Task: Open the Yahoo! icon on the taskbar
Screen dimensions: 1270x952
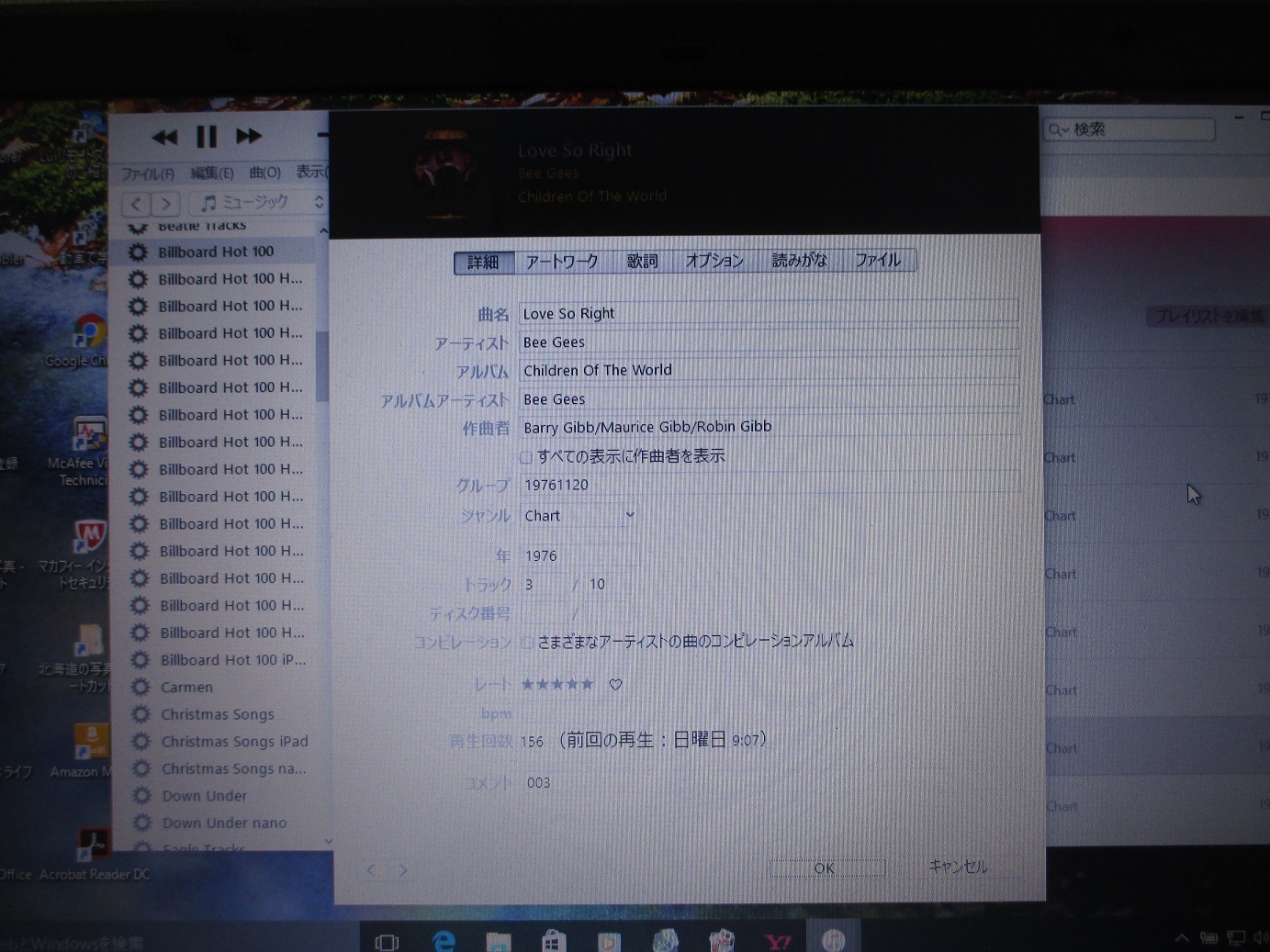Action: tap(777, 941)
